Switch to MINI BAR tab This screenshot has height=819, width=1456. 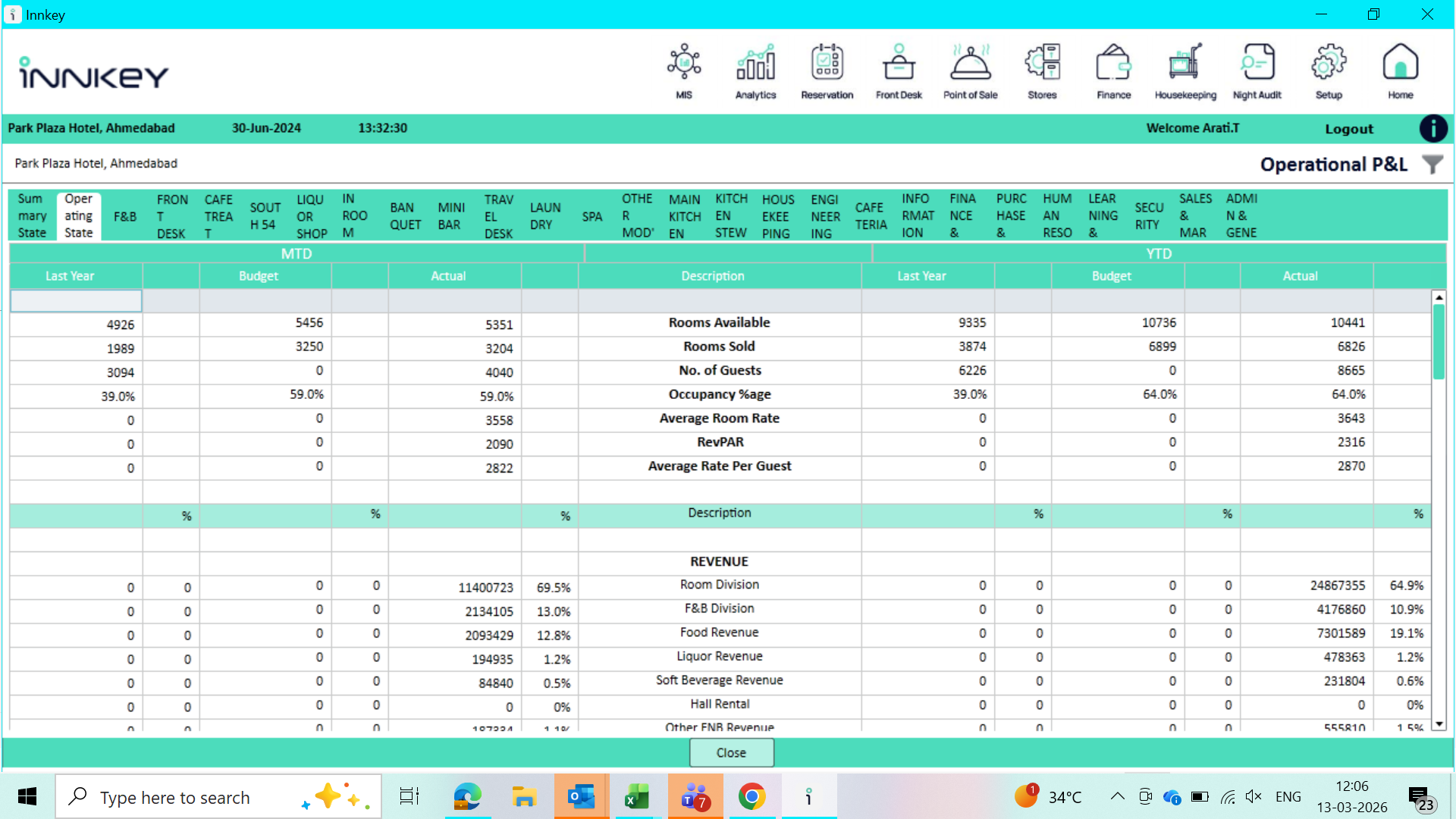(451, 217)
